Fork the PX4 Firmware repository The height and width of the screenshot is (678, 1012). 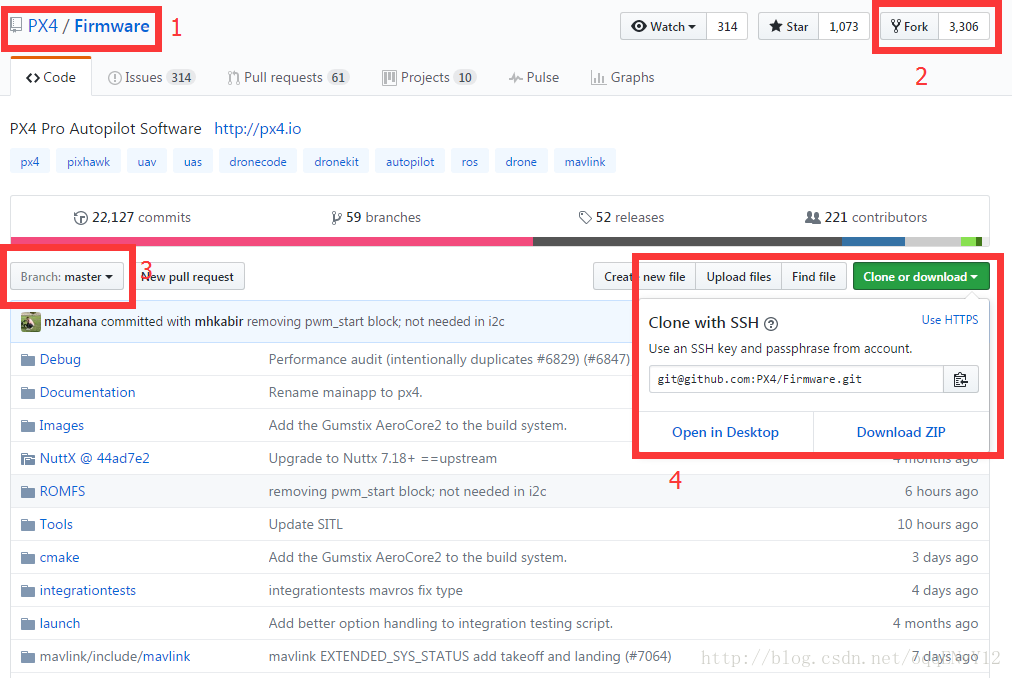point(909,26)
